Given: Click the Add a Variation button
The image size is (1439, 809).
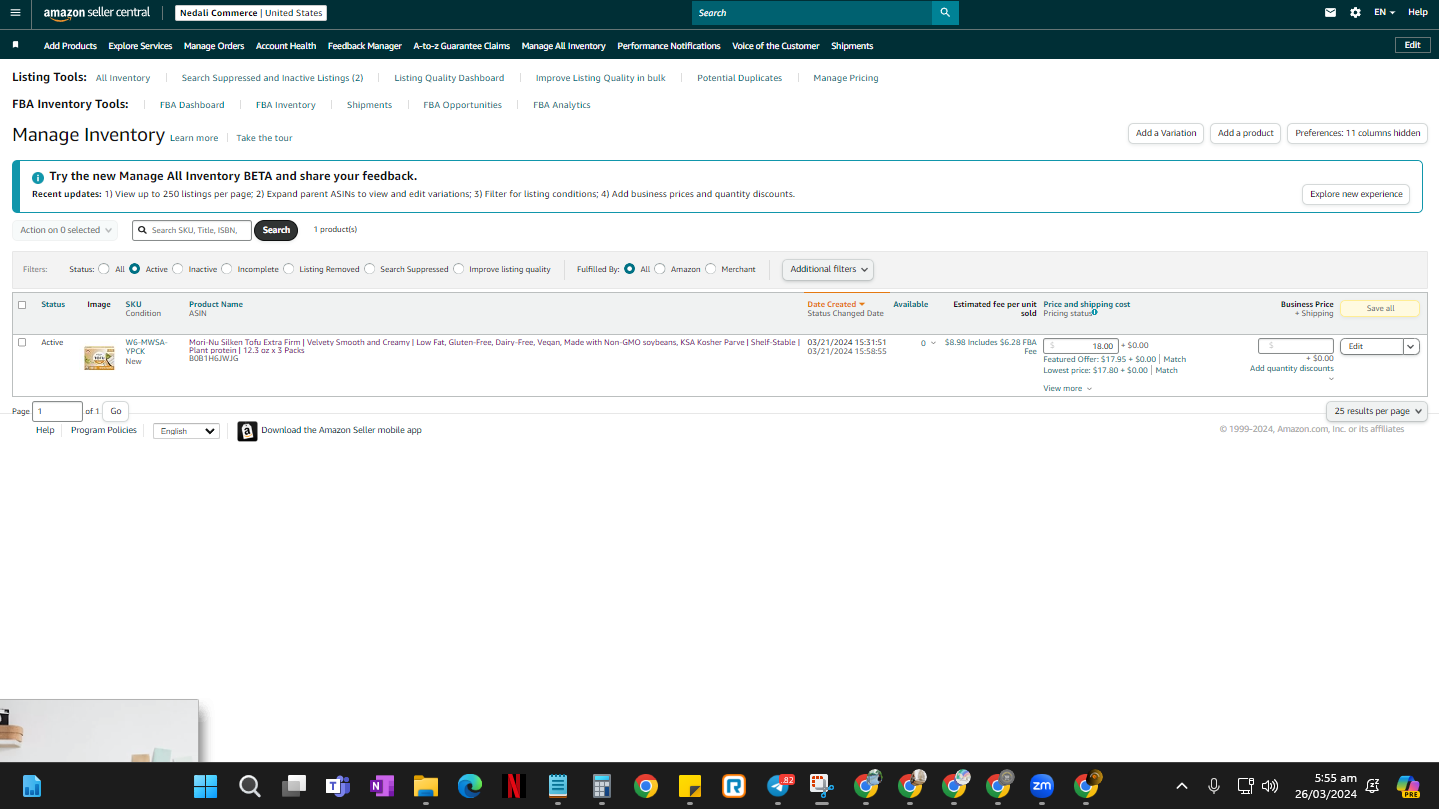Looking at the screenshot, I should 1166,133.
